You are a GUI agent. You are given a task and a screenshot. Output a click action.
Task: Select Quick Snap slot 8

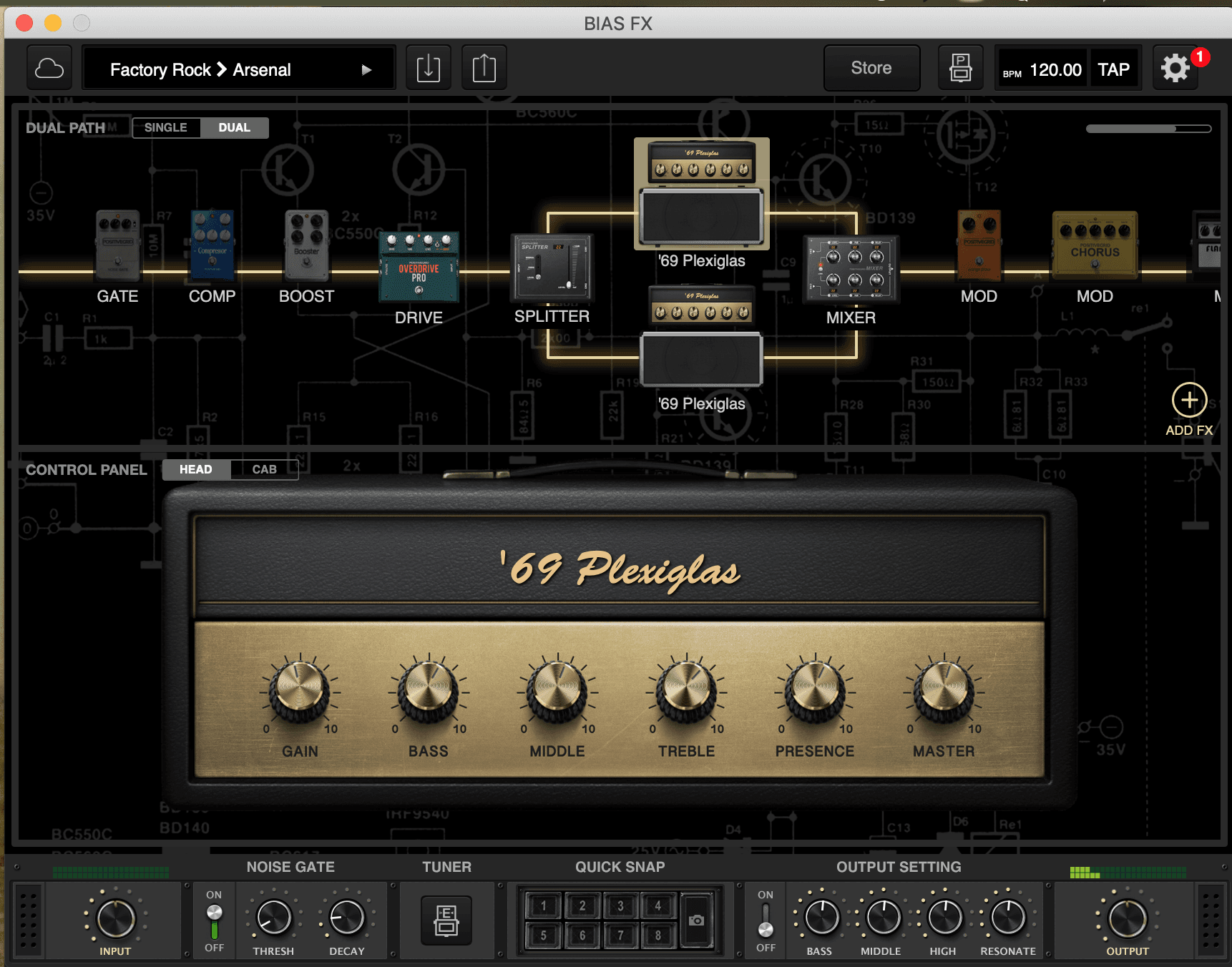pyautogui.click(x=658, y=935)
